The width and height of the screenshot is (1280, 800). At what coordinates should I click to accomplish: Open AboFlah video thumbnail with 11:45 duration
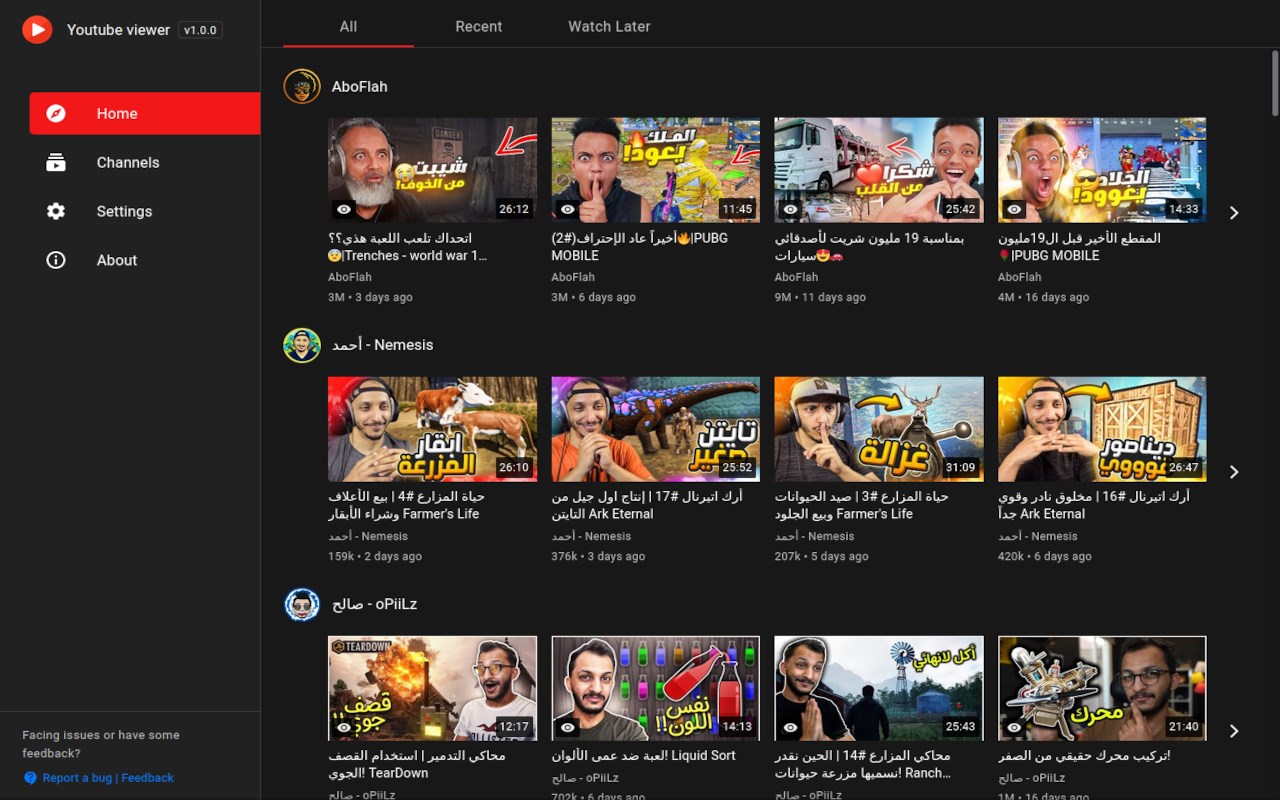pyautogui.click(x=656, y=170)
